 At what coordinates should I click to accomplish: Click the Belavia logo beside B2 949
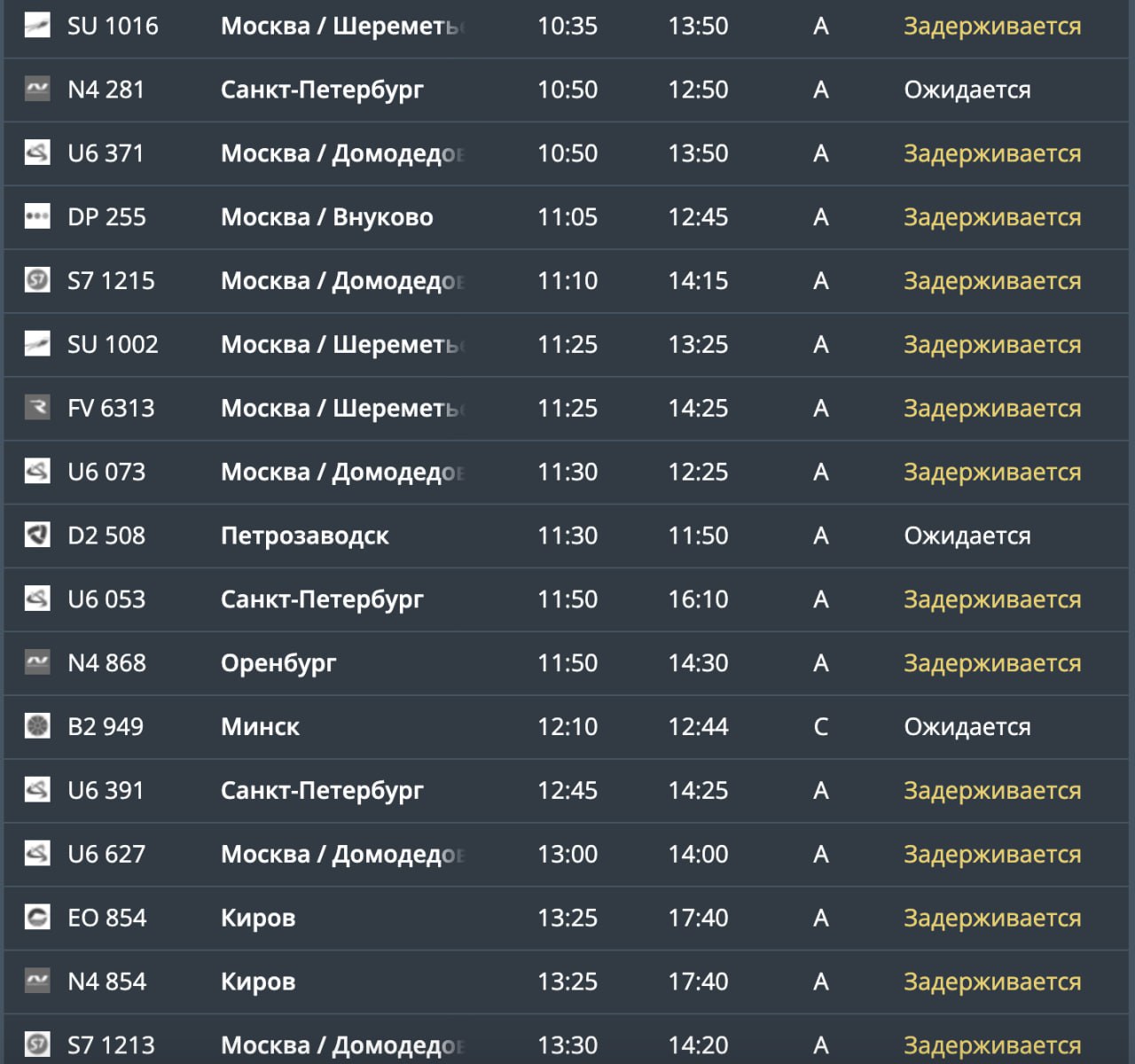coord(37,726)
